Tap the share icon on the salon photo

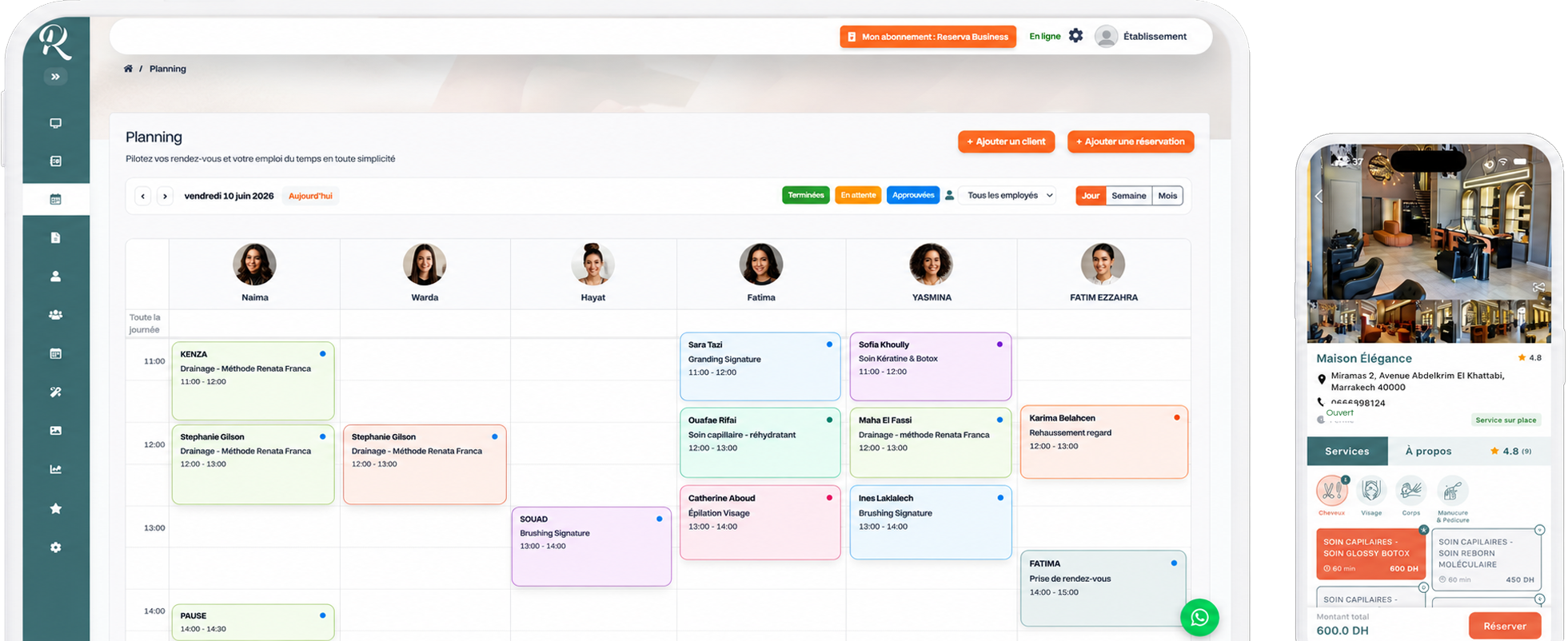(x=1538, y=287)
